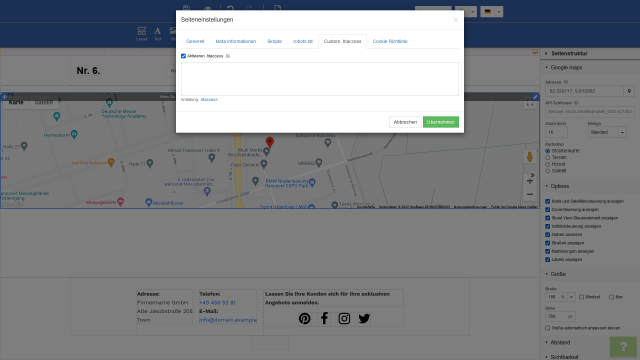Click the Pinterest icon in footer

pyautogui.click(x=304, y=318)
